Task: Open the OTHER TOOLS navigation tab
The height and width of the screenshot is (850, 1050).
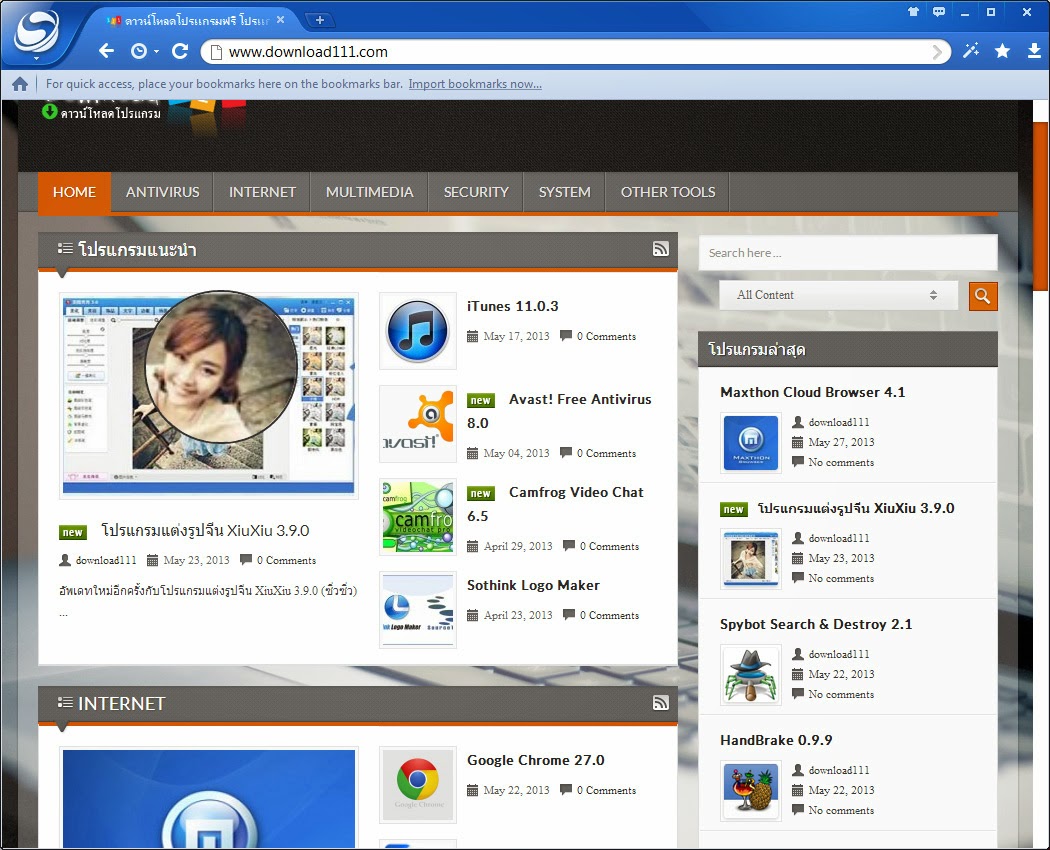Action: tap(668, 192)
